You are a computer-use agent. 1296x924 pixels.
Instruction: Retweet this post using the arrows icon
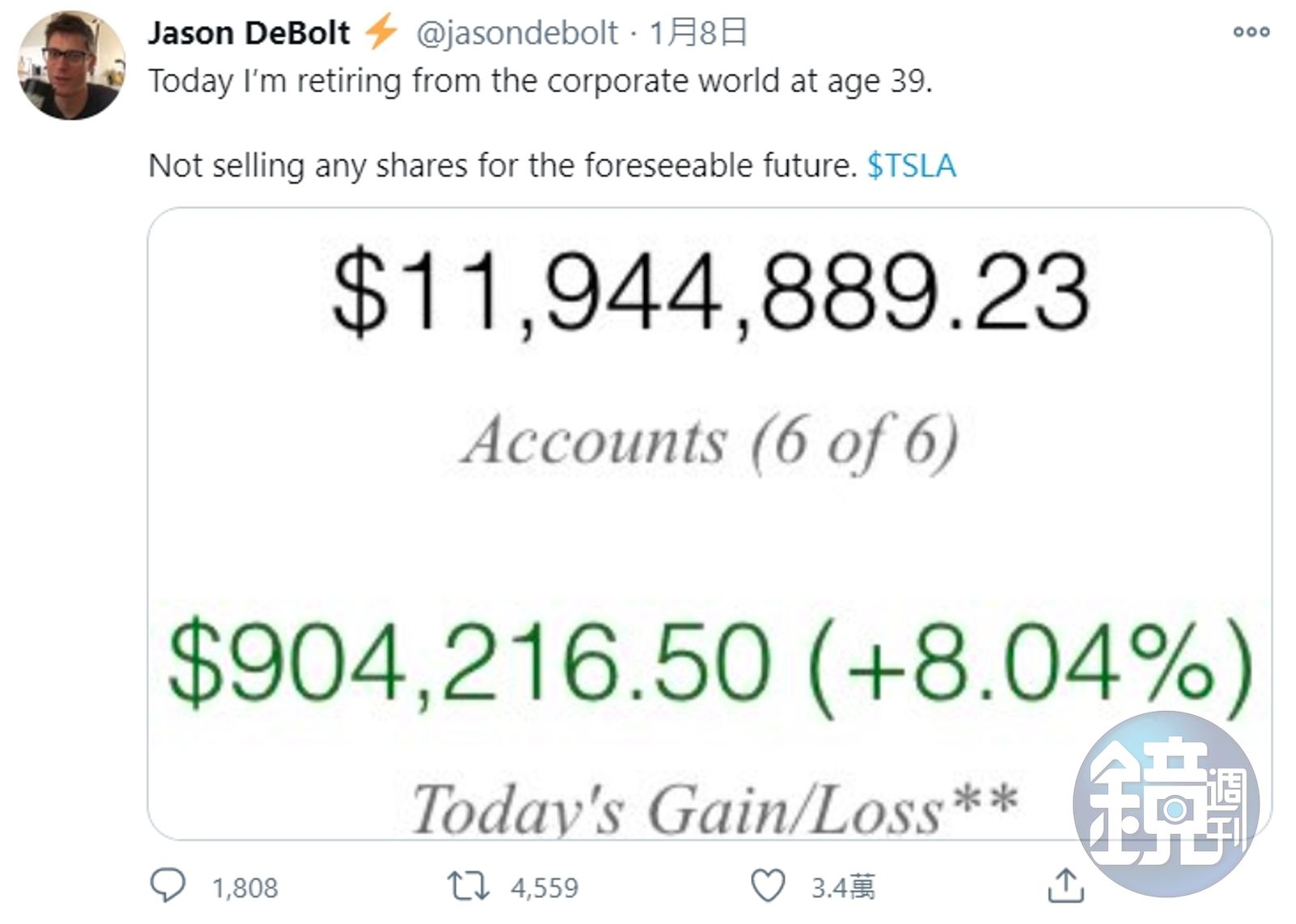click(x=469, y=885)
